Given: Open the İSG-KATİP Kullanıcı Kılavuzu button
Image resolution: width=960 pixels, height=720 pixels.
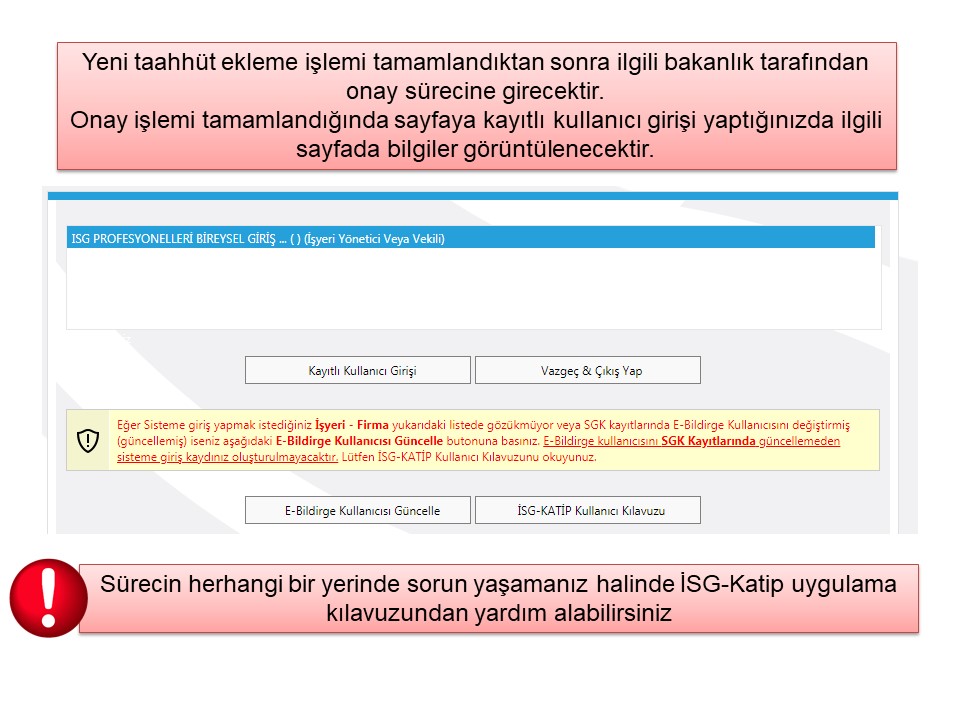Looking at the screenshot, I should coord(587,510).
